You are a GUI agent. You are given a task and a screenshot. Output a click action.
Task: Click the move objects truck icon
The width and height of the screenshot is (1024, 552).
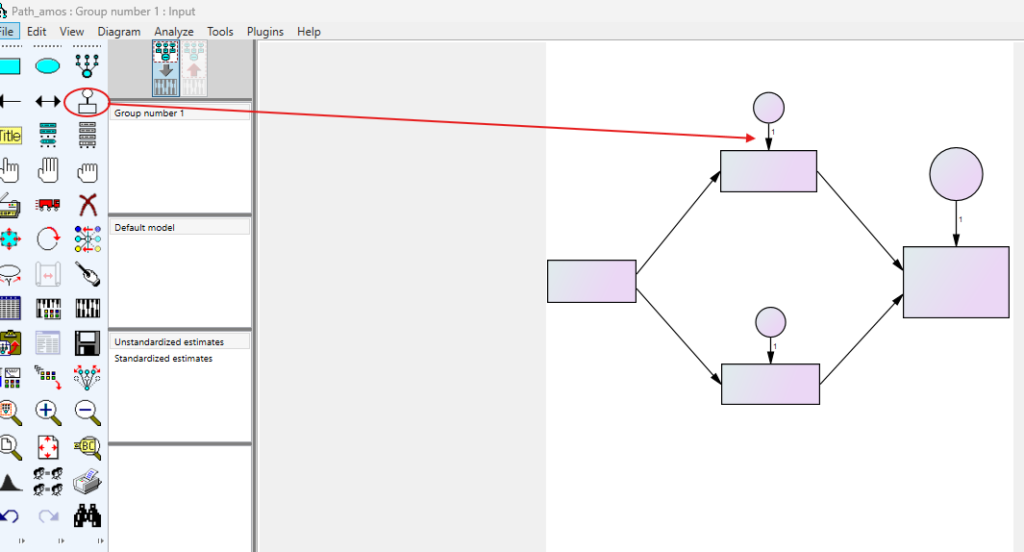[48, 205]
